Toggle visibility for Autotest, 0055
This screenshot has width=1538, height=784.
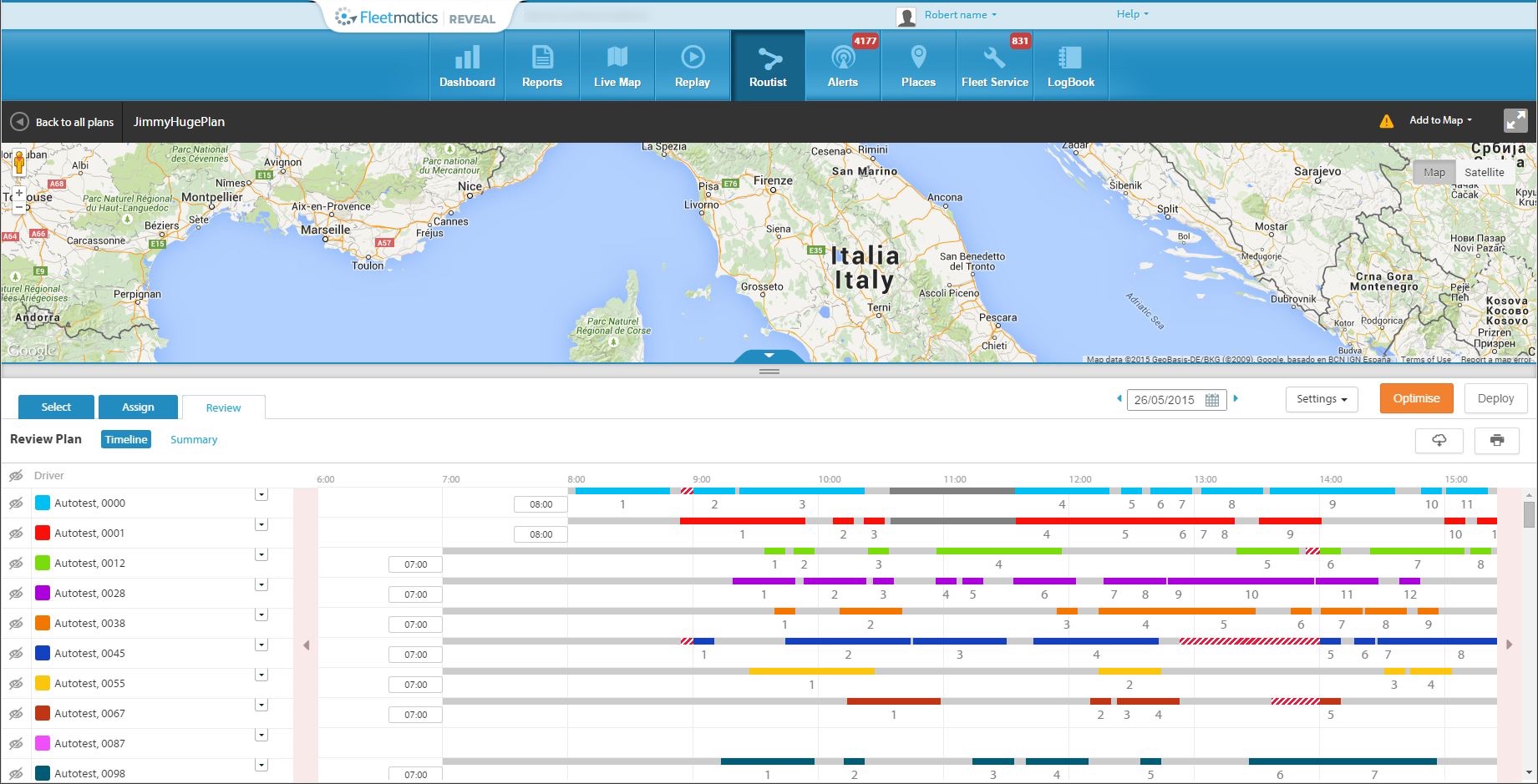16,684
